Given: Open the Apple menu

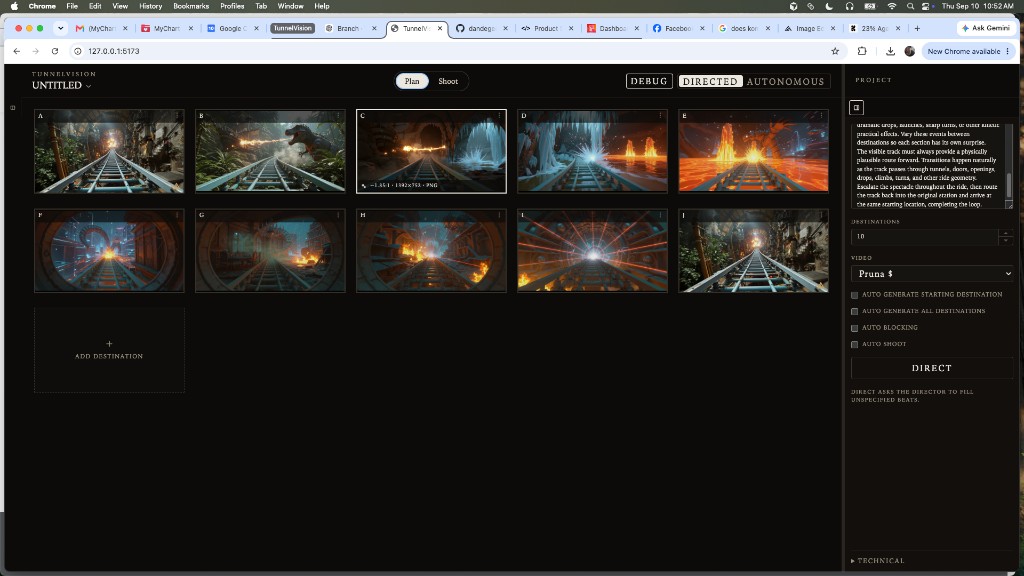Looking at the screenshot, I should [x=14, y=6].
